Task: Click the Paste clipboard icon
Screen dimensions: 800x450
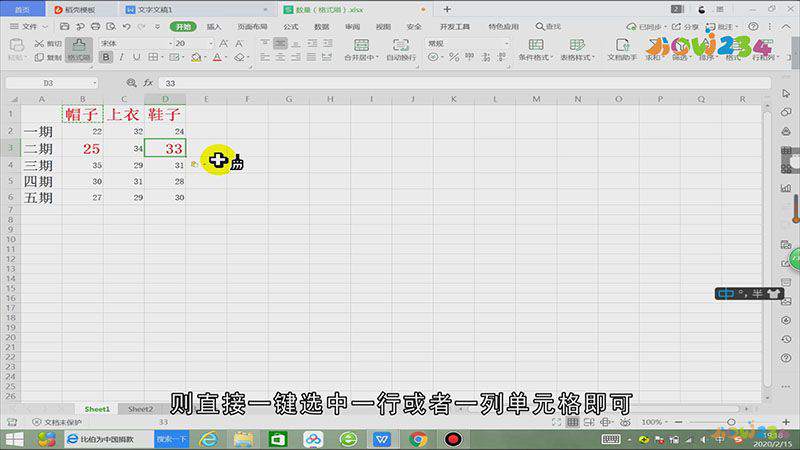Action: click(x=16, y=45)
